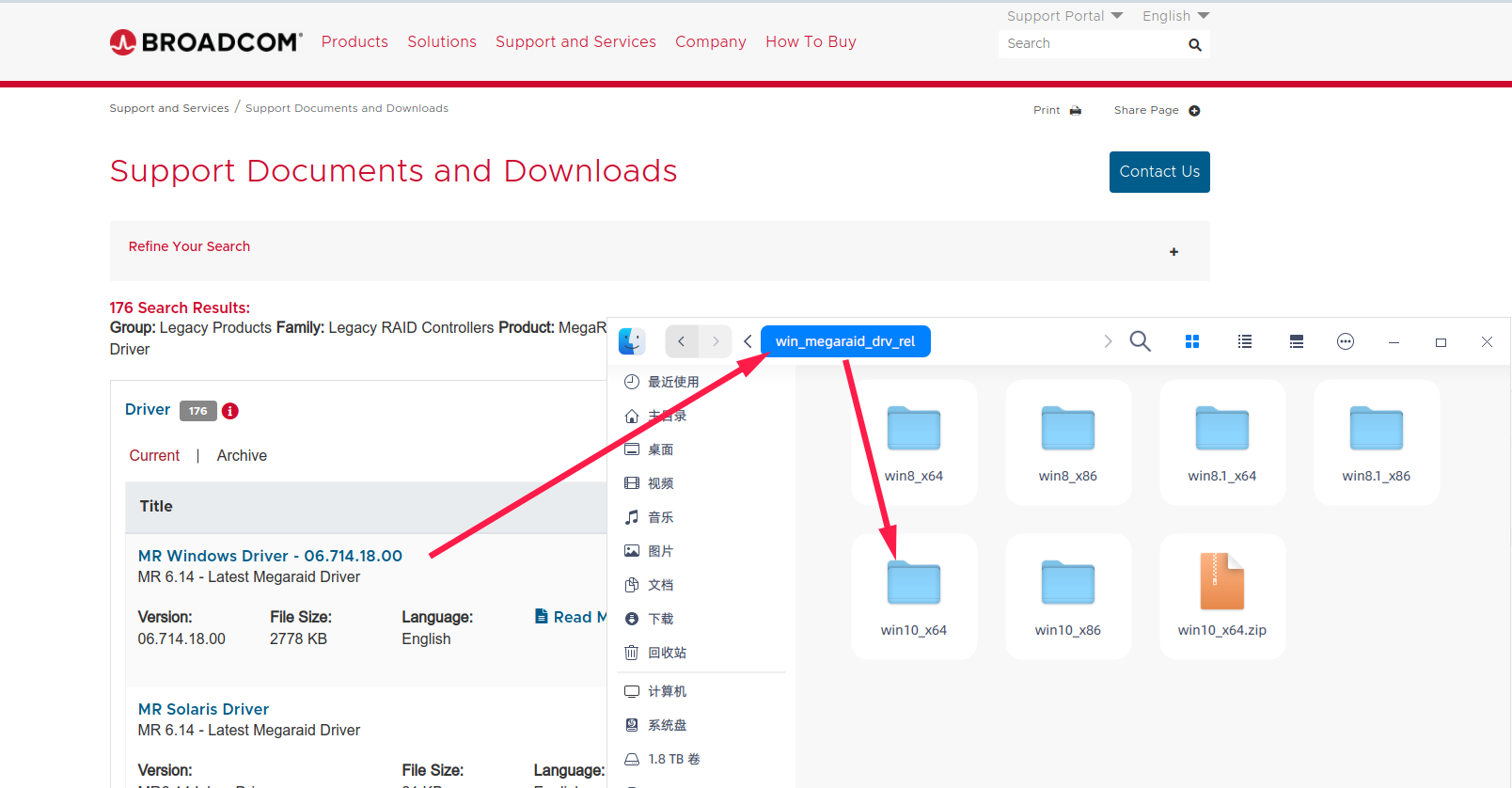Click the Driver section heading
1512x788 pixels.
tap(148, 409)
